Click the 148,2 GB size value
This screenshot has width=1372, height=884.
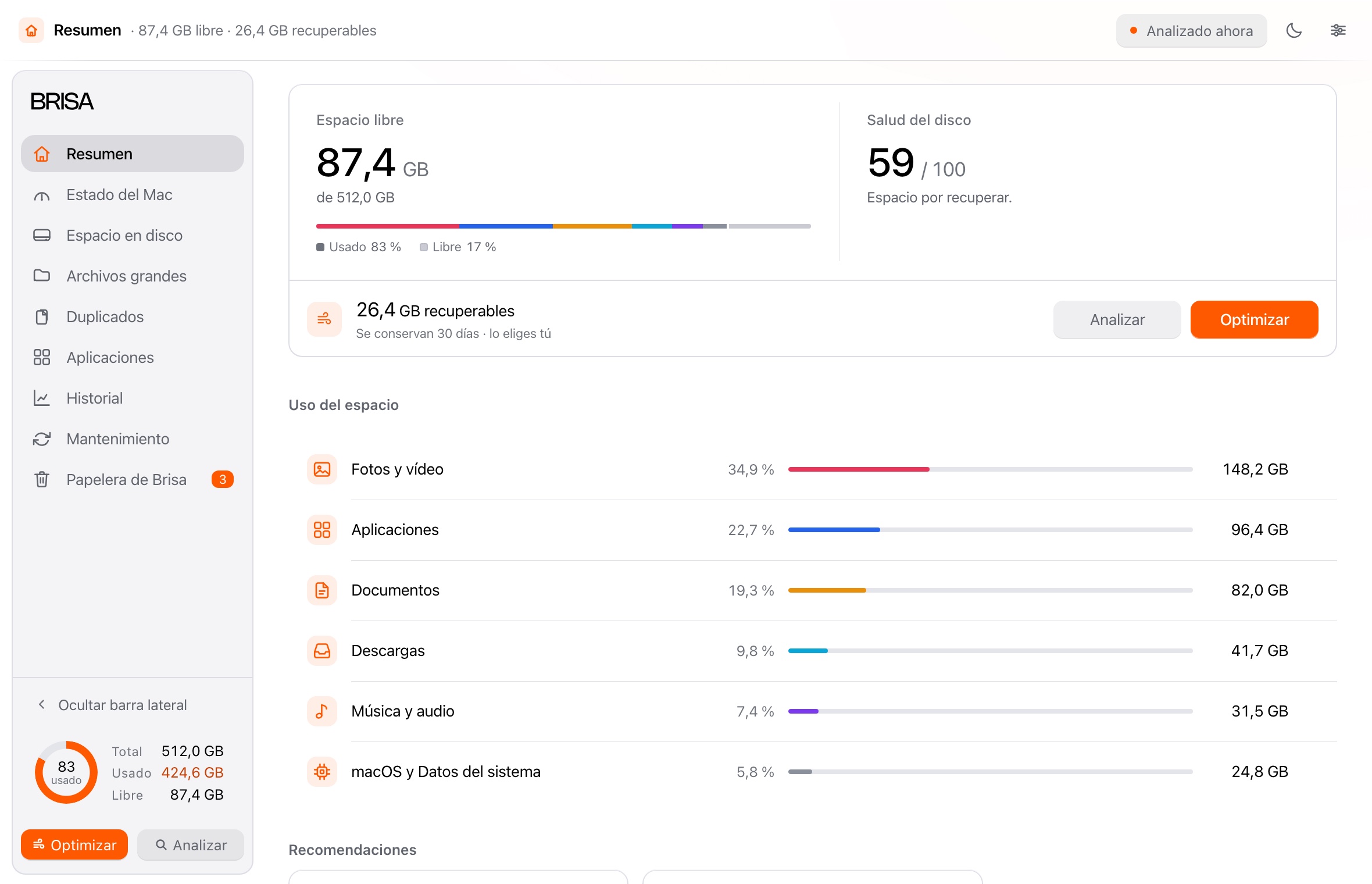point(1255,469)
